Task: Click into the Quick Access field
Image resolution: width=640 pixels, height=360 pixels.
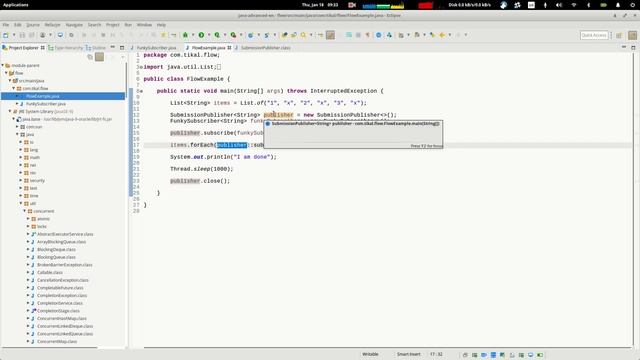Action: pos(594,36)
